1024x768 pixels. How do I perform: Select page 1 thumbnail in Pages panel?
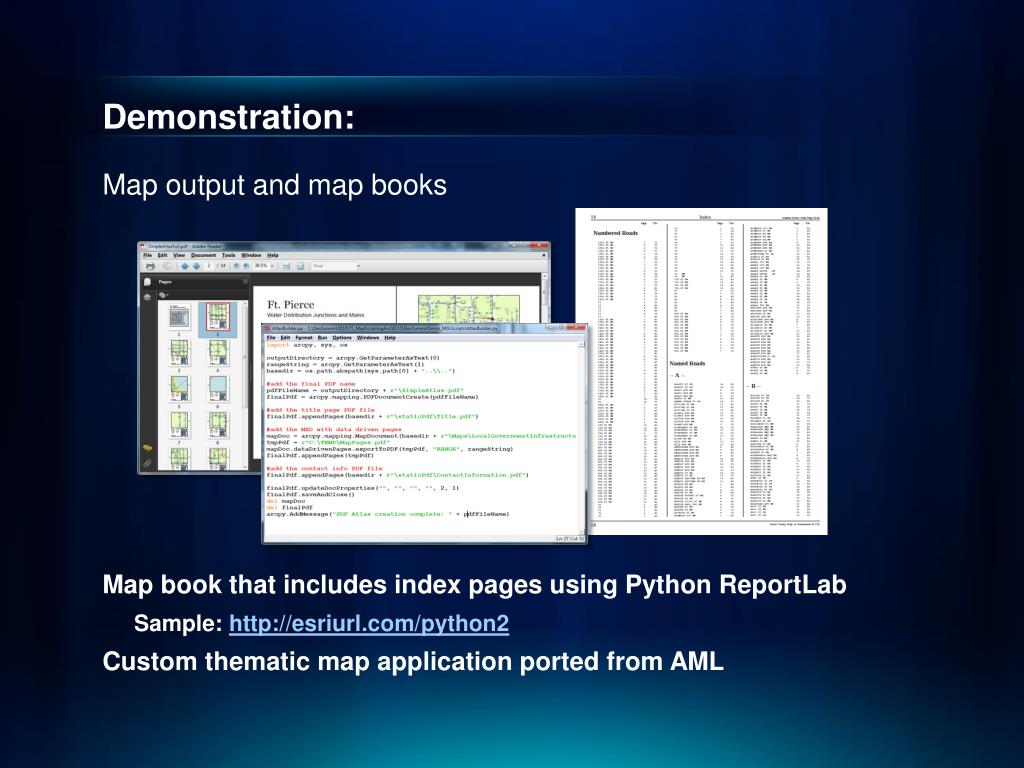pos(180,317)
